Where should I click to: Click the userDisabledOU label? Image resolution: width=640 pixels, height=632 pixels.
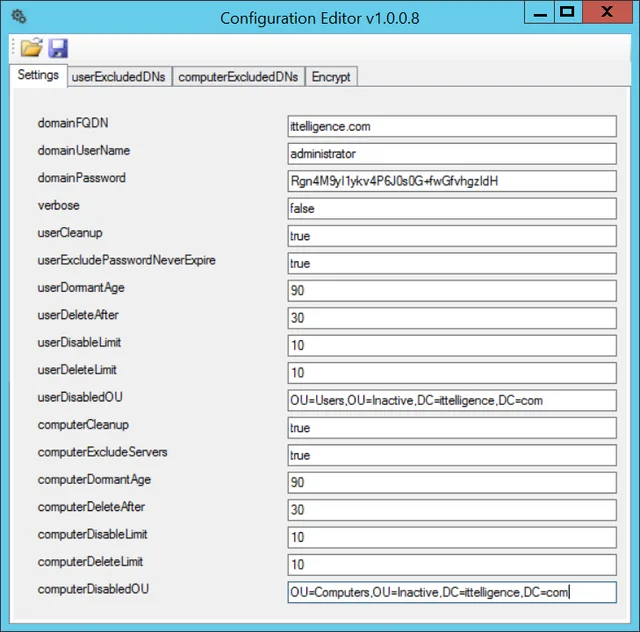coord(80,397)
